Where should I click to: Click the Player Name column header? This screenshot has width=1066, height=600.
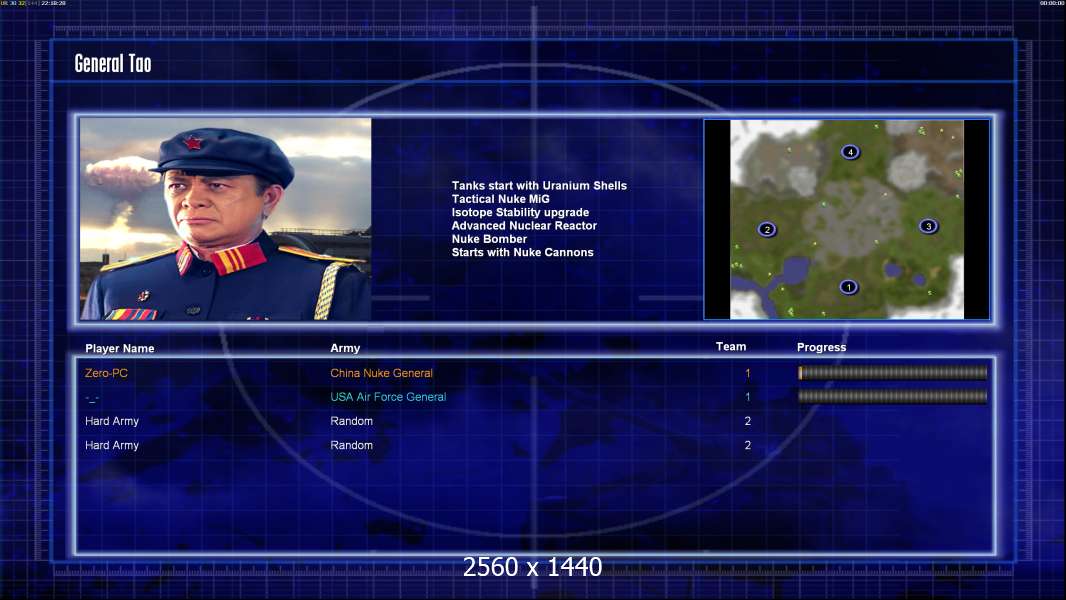point(120,348)
